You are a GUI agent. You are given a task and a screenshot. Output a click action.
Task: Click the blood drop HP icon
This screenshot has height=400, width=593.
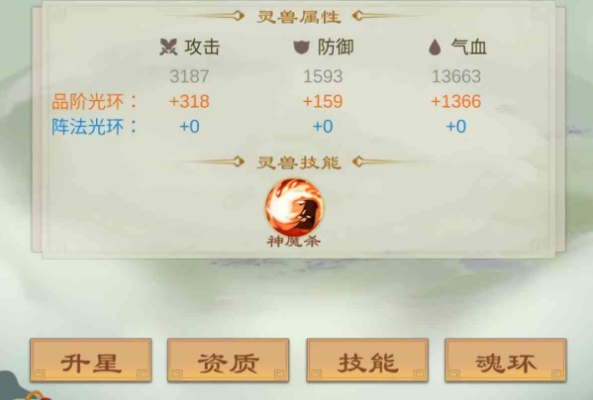tap(435, 48)
